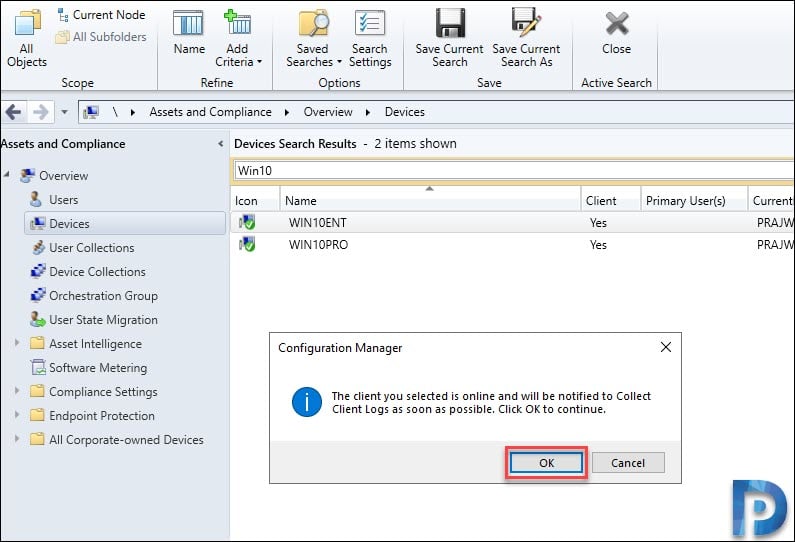
Task: Close the active search
Action: tap(617, 32)
